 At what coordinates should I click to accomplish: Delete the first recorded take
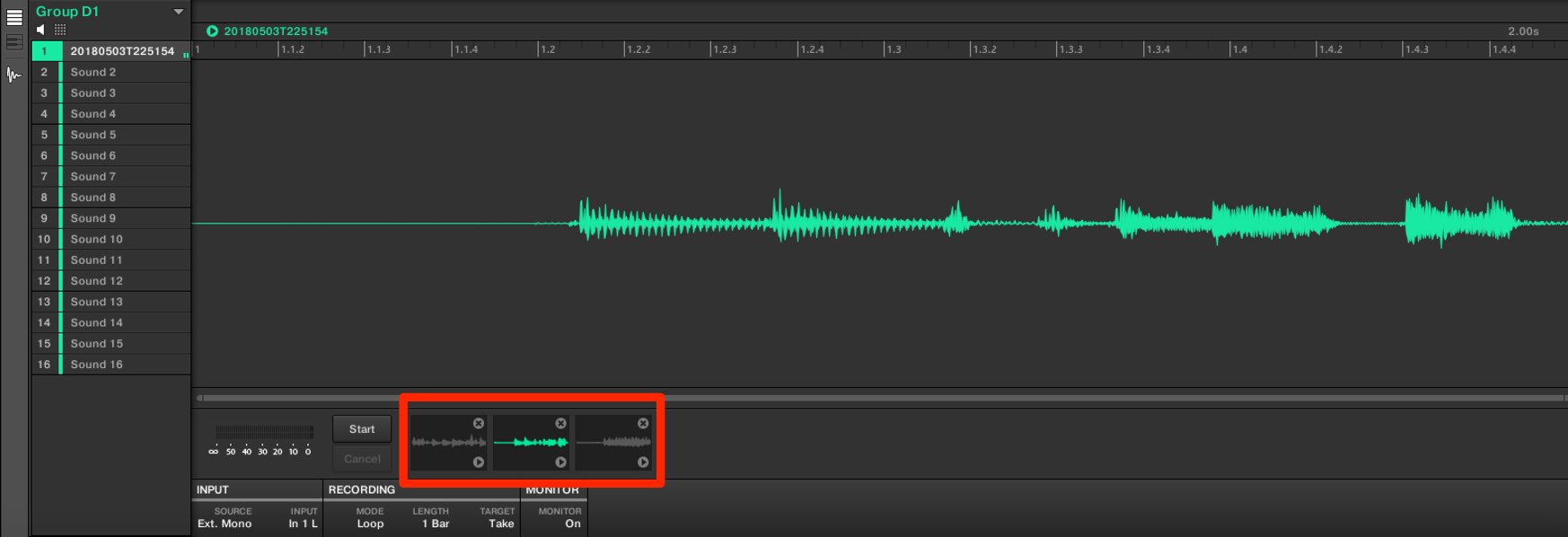(x=479, y=423)
